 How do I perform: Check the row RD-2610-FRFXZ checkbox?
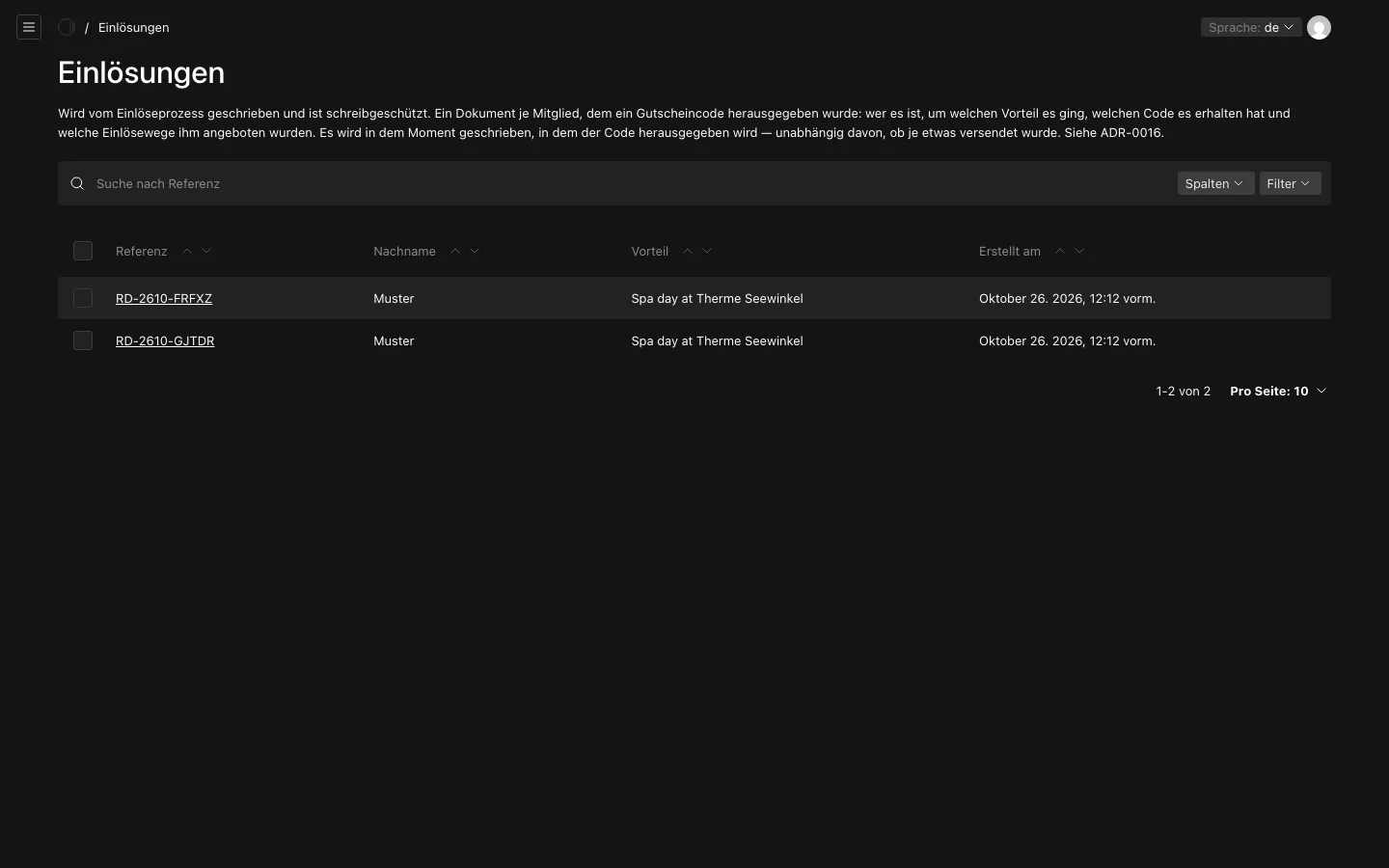83,298
